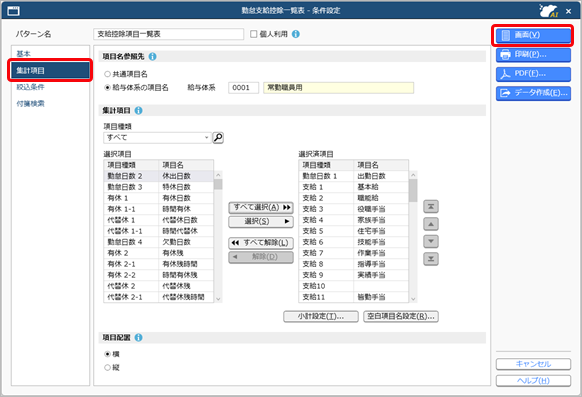The width and height of the screenshot is (582, 397).
Task: Click the AI assistant icon in title bar
Action: (x=549, y=10)
